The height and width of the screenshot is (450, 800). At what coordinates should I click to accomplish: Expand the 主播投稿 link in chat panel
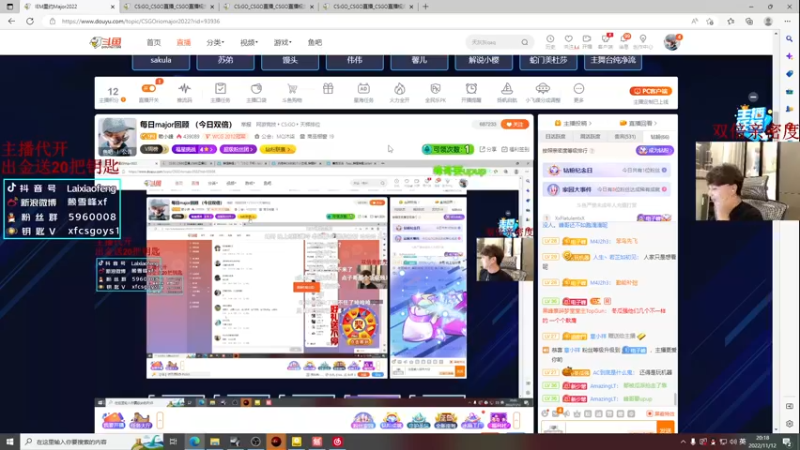pos(573,123)
